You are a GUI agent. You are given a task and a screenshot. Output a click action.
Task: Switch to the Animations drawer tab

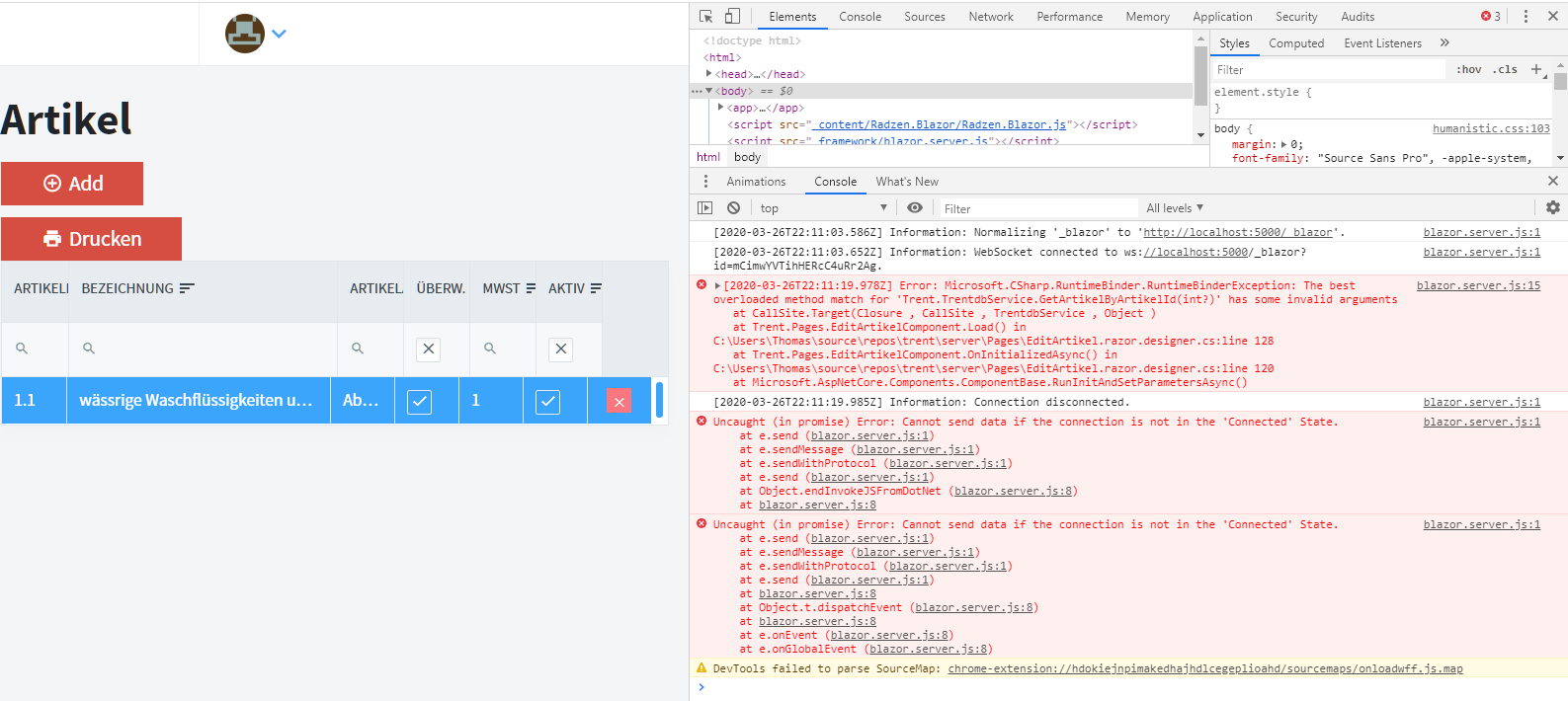[x=756, y=182]
